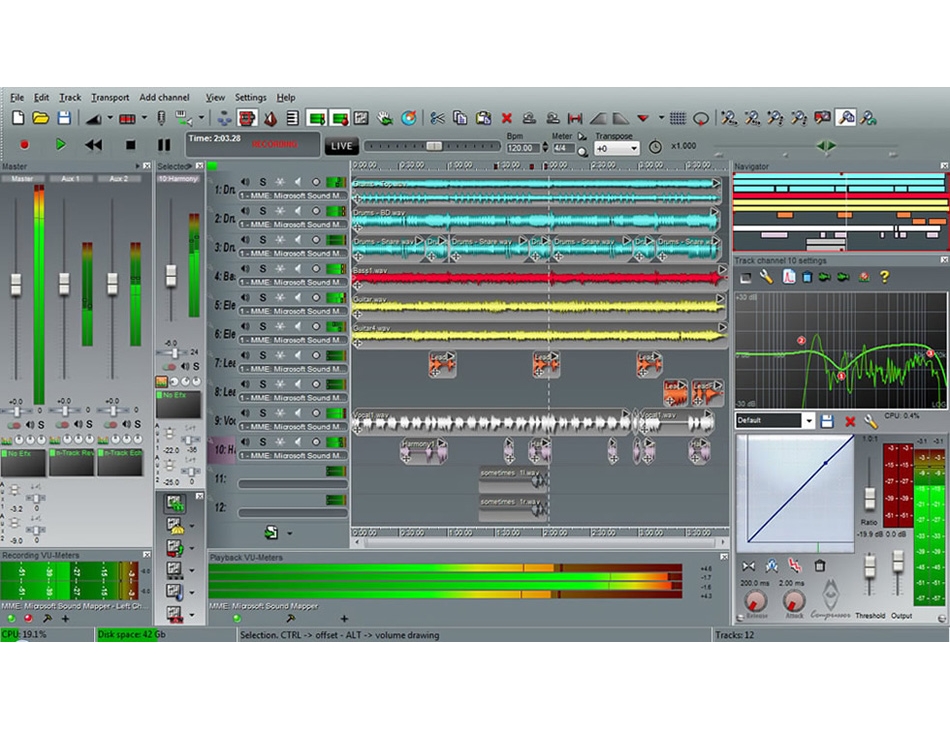
Task: Open the Transport menu
Action: click(x=110, y=98)
